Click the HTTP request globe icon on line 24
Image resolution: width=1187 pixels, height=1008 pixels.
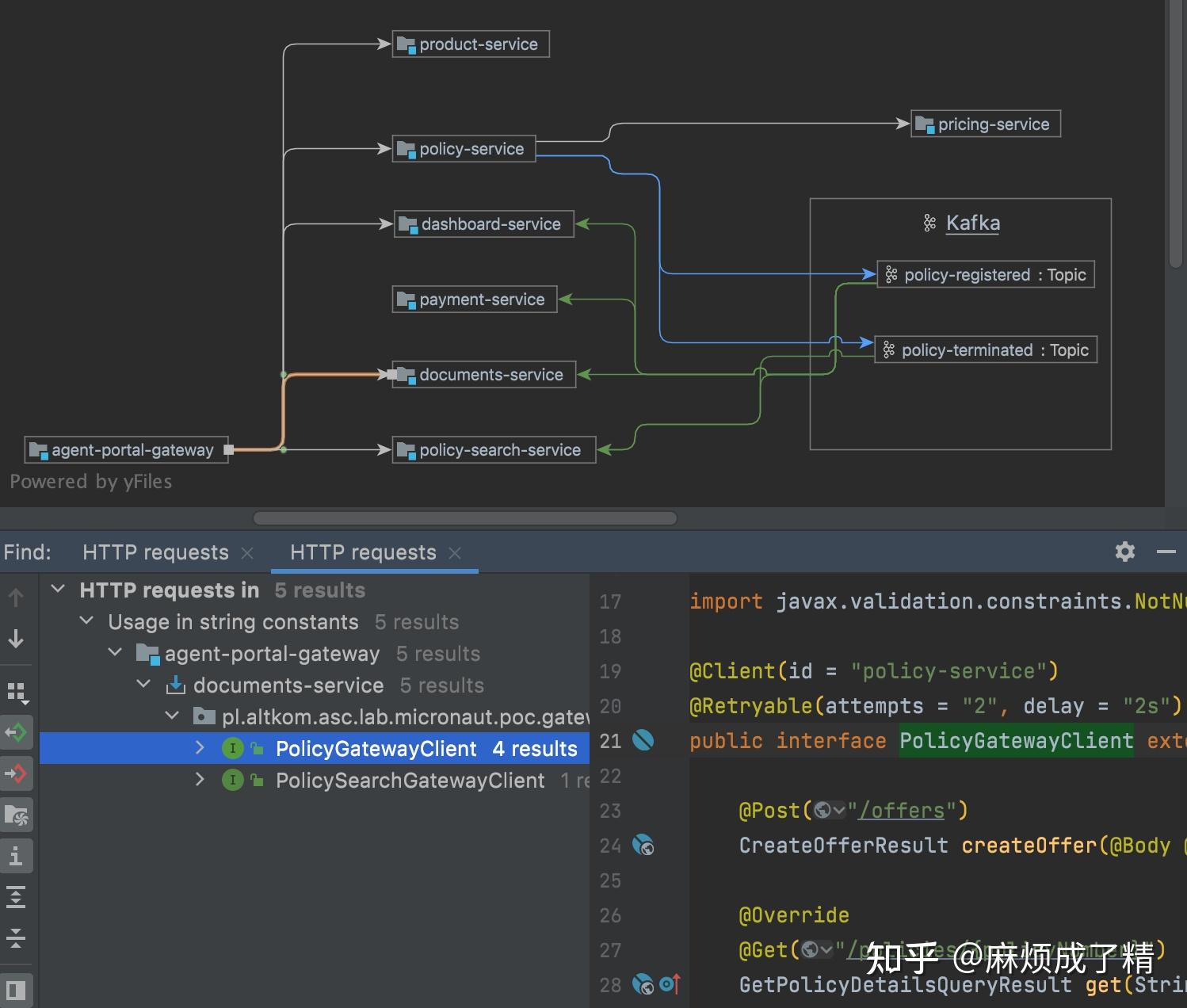(x=643, y=846)
